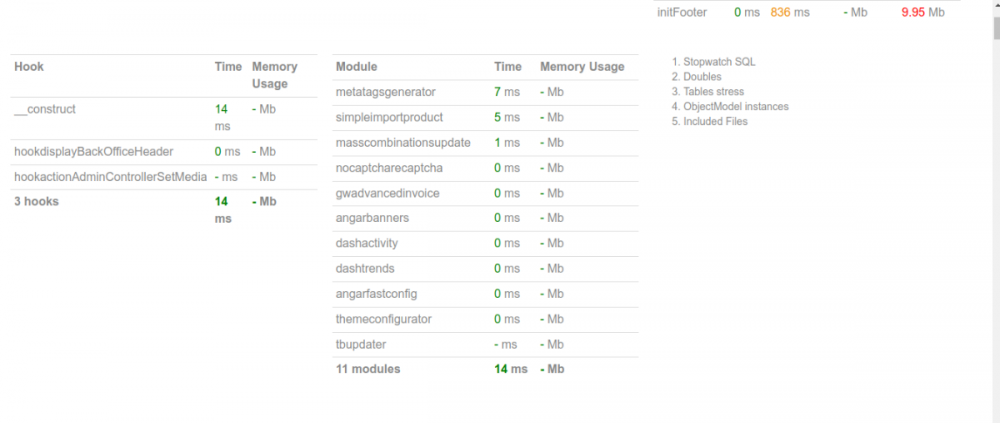This screenshot has width=1000, height=423.
Task: Select the themeconfigurator module entry
Action: coord(383,319)
